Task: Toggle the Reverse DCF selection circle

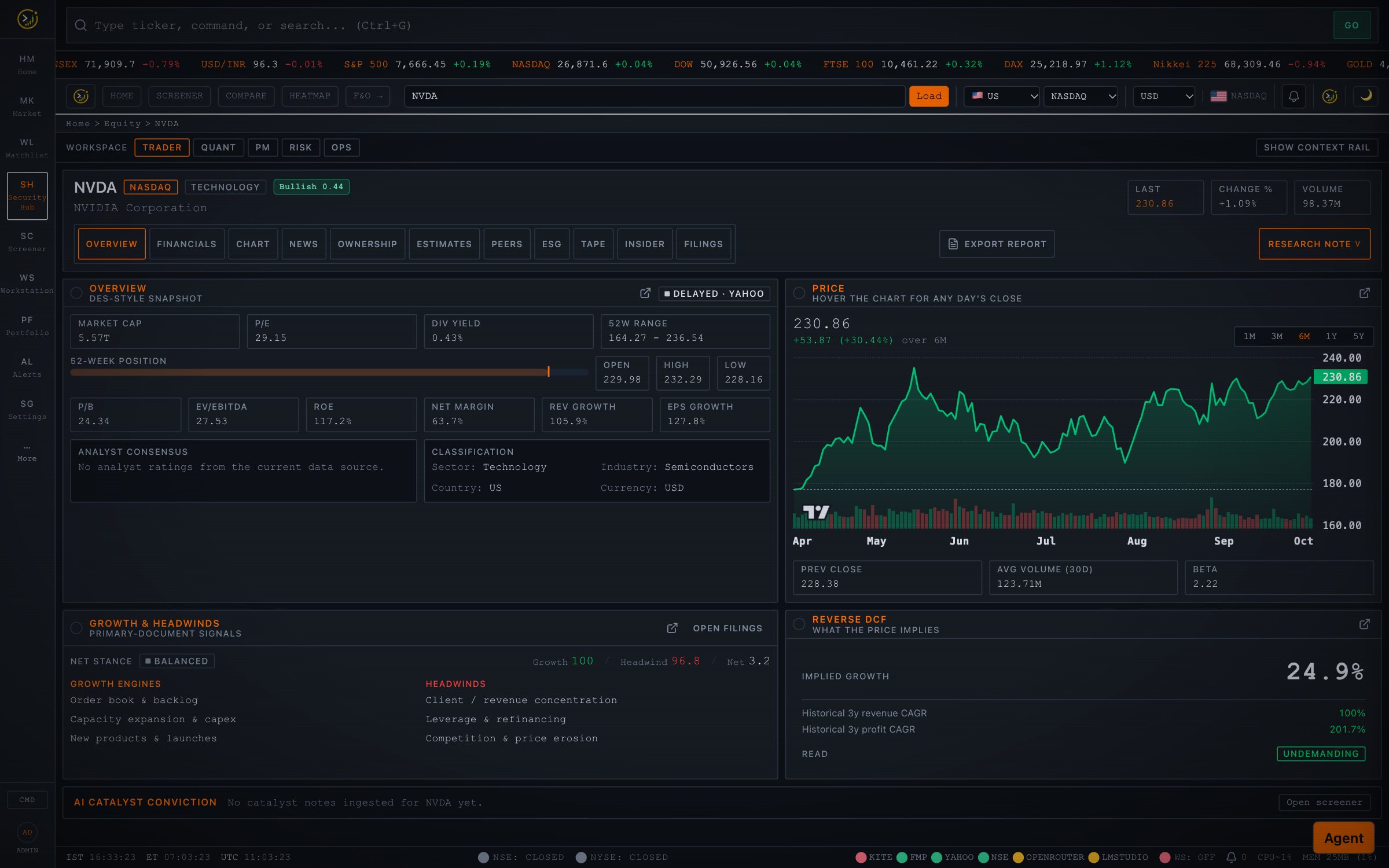Action: point(799,624)
